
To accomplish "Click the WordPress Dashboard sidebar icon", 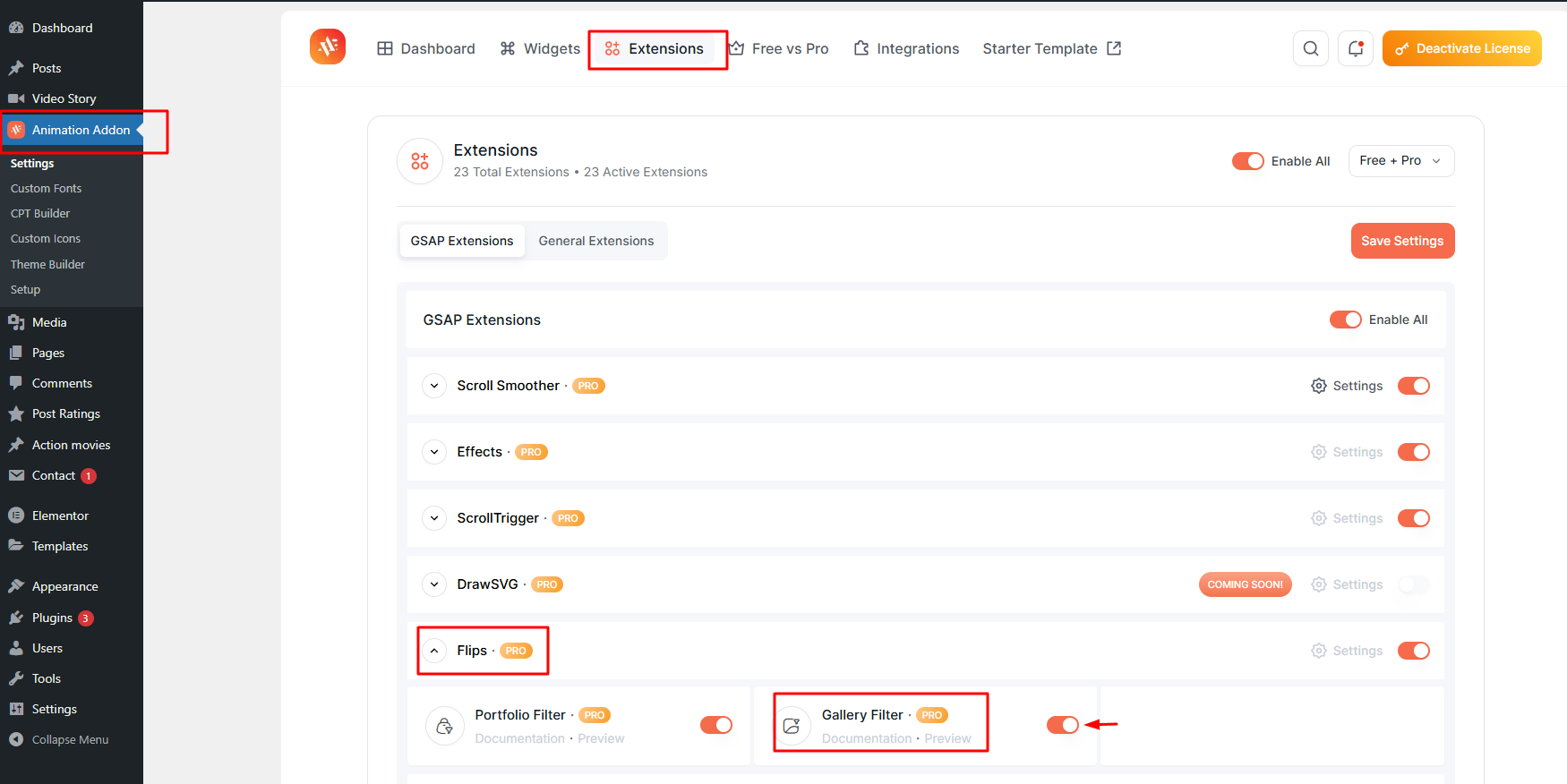I will (x=16, y=28).
